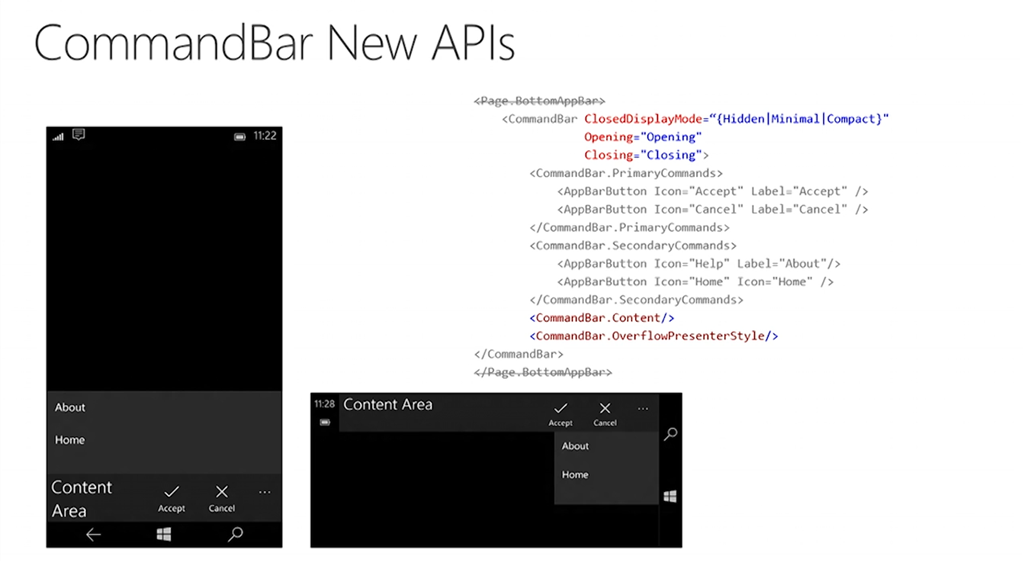Click AppBarButton Icon="Cancel" code line

tap(712, 210)
